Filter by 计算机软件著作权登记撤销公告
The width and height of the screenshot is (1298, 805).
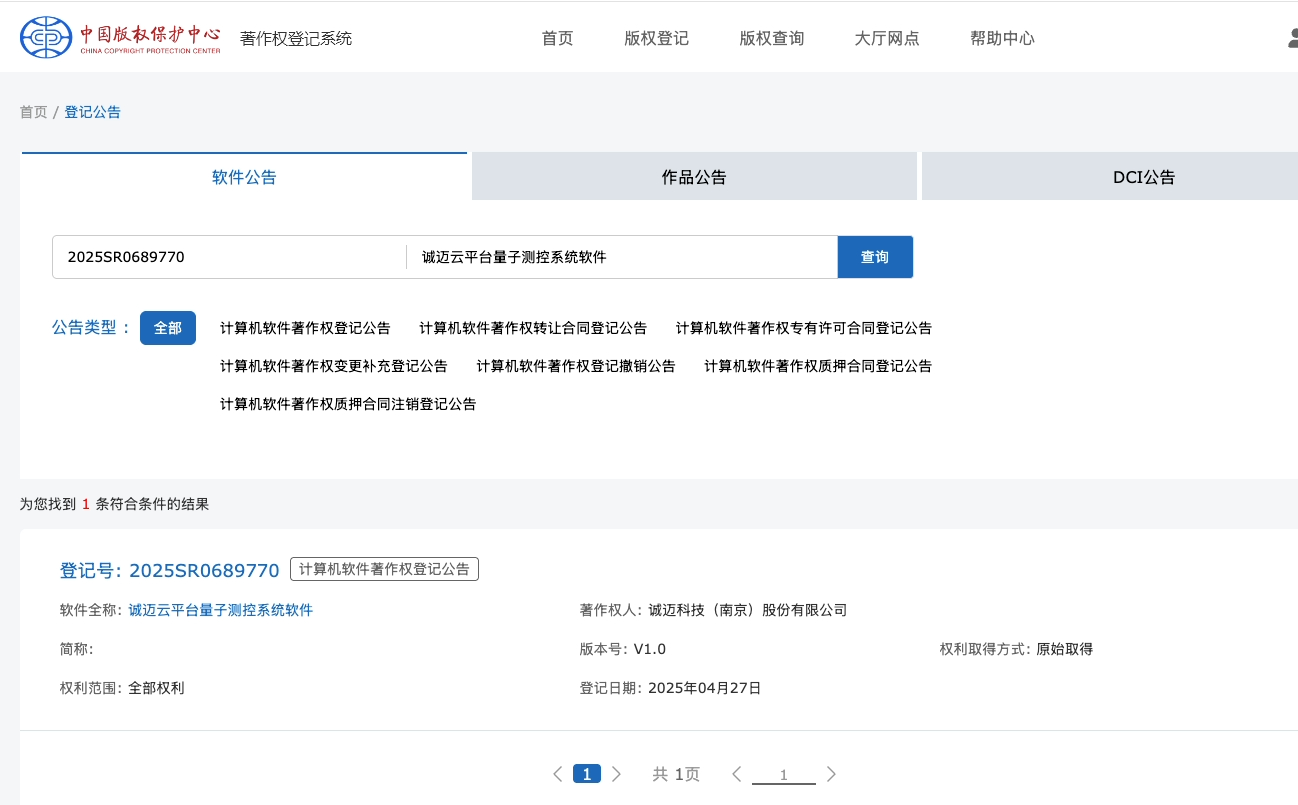coord(576,366)
